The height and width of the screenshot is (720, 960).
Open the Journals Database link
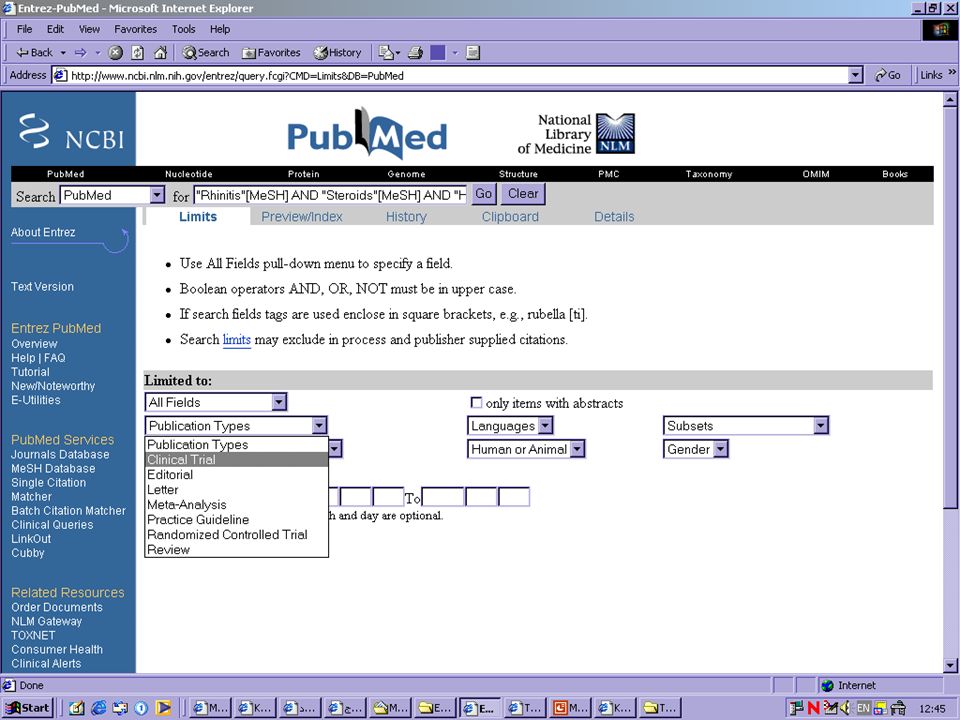[60, 454]
